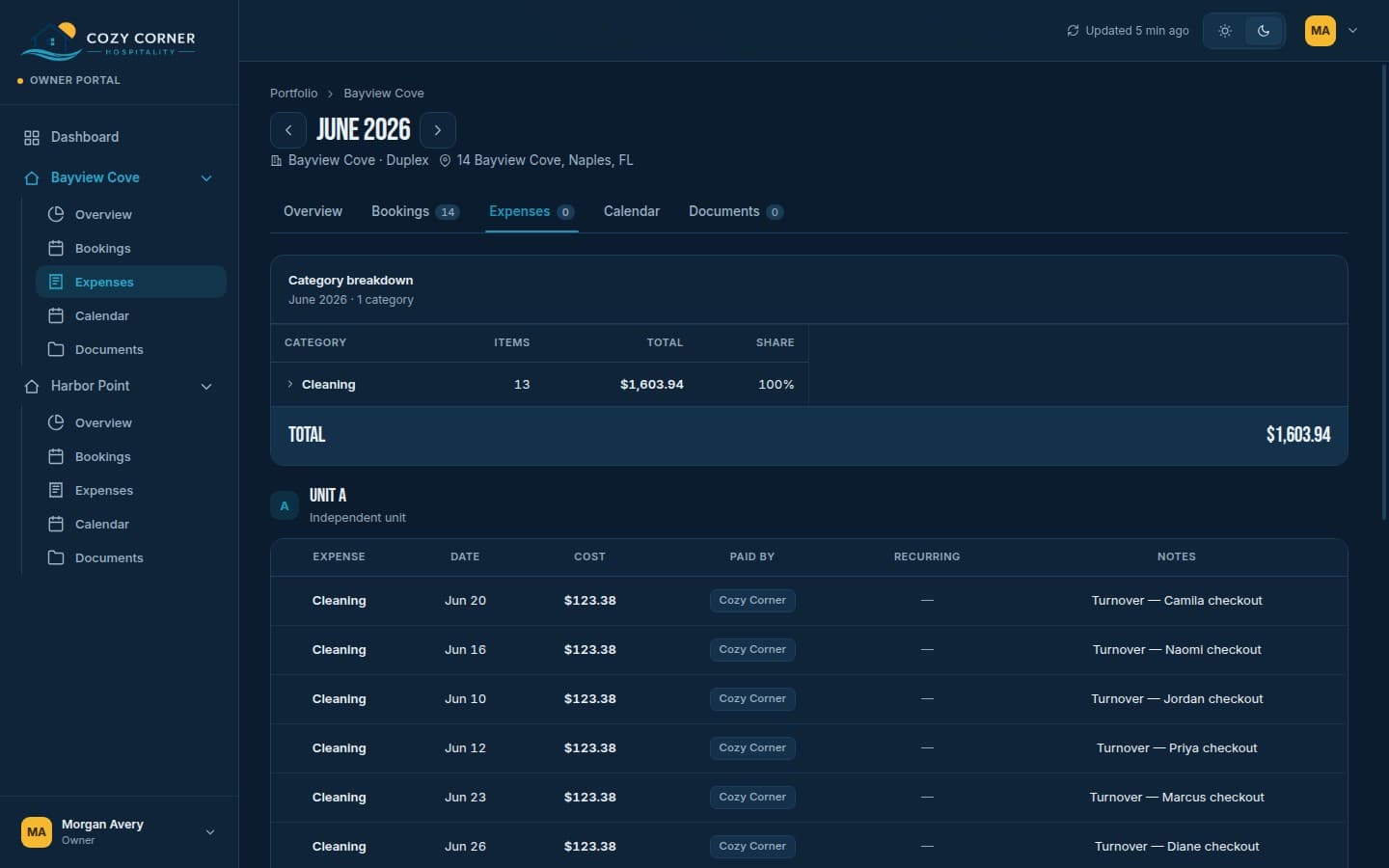Go to previous month arrow button
This screenshot has width=1389, height=868.
point(288,130)
